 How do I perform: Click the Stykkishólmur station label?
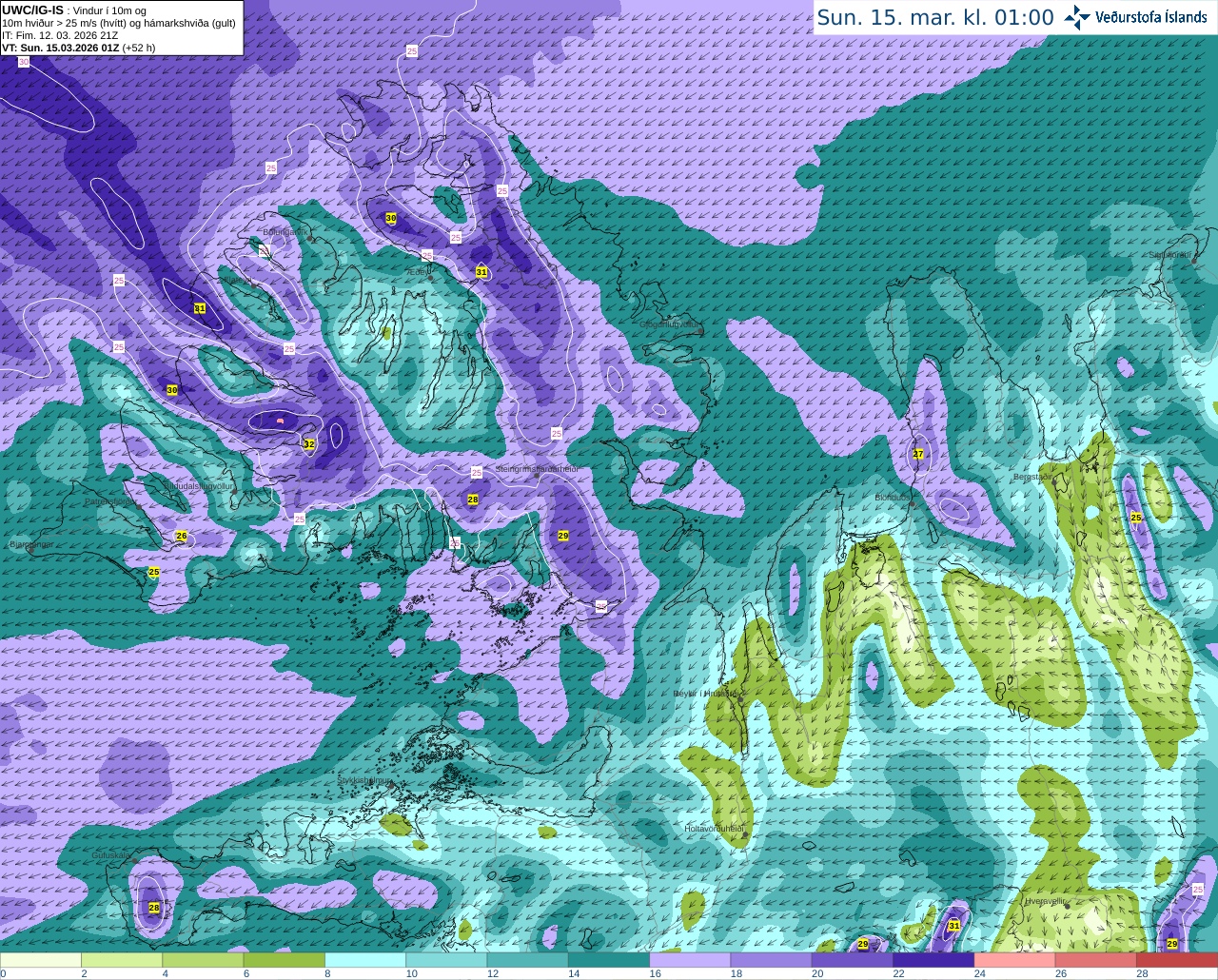[364, 780]
